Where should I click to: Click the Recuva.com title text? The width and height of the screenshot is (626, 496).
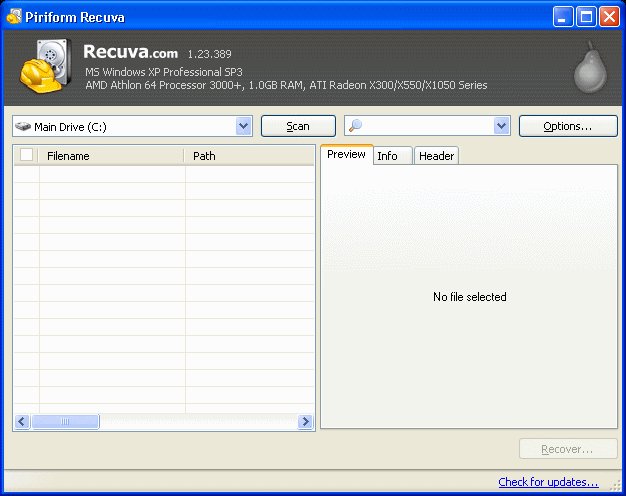(x=131, y=52)
